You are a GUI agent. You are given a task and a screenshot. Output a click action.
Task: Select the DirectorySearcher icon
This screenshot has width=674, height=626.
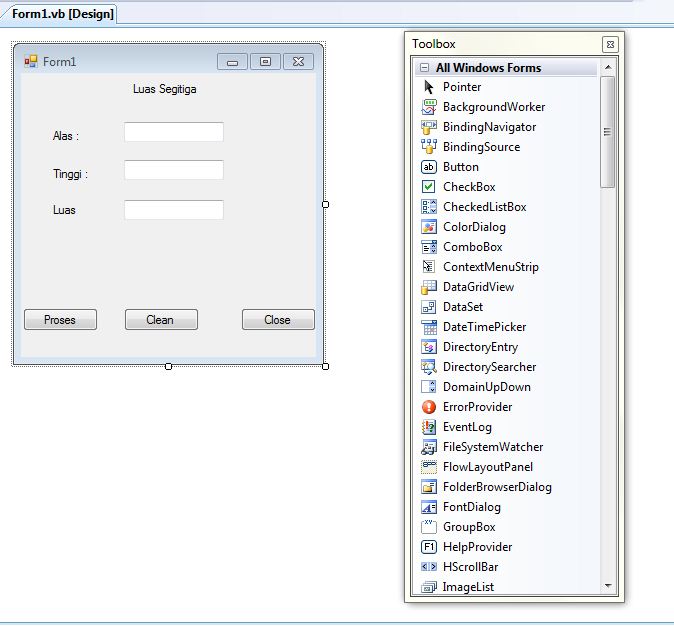(429, 367)
